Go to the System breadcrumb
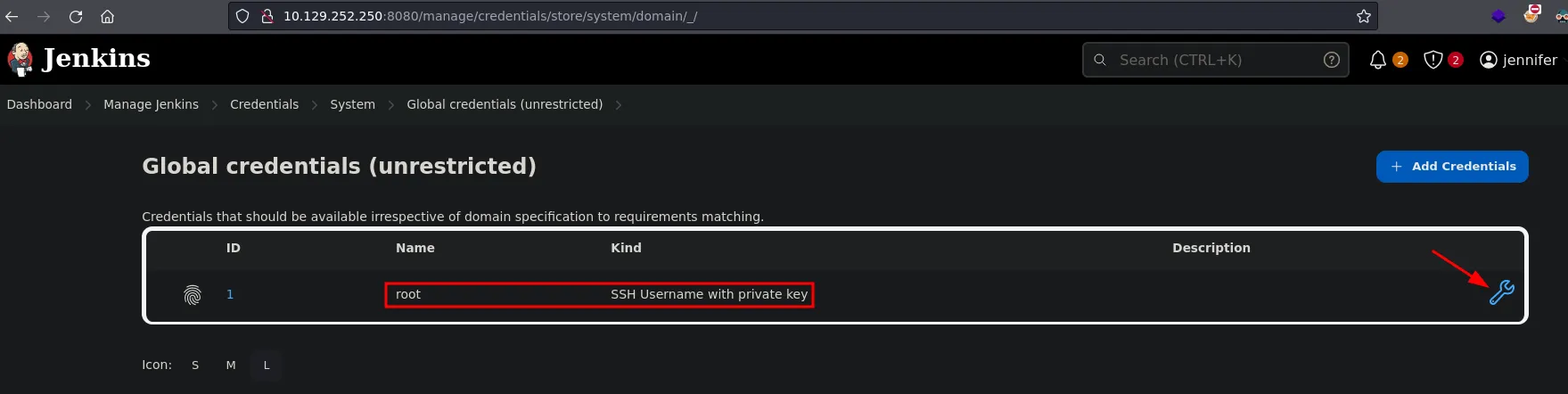 [x=352, y=104]
